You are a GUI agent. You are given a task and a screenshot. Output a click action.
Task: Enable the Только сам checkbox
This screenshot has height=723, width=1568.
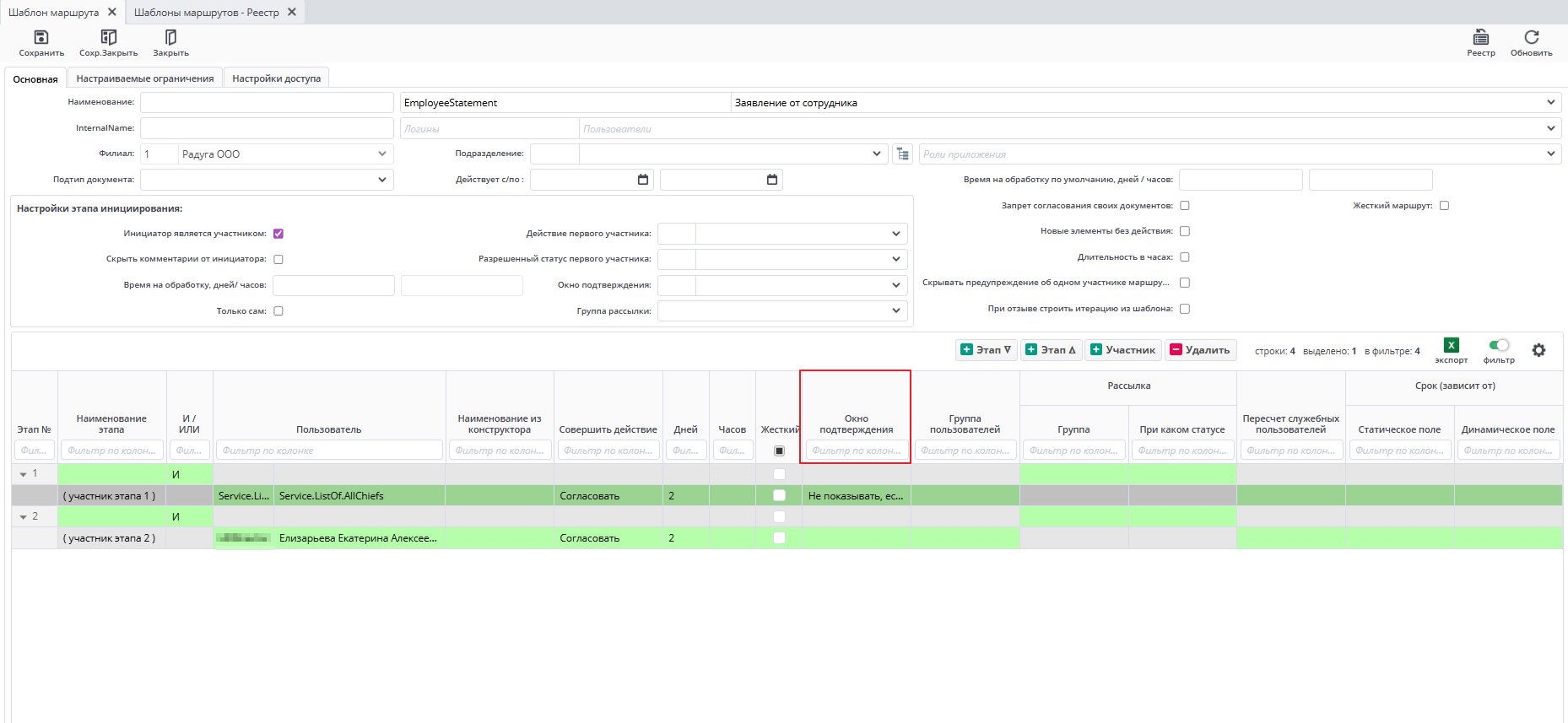(x=278, y=311)
